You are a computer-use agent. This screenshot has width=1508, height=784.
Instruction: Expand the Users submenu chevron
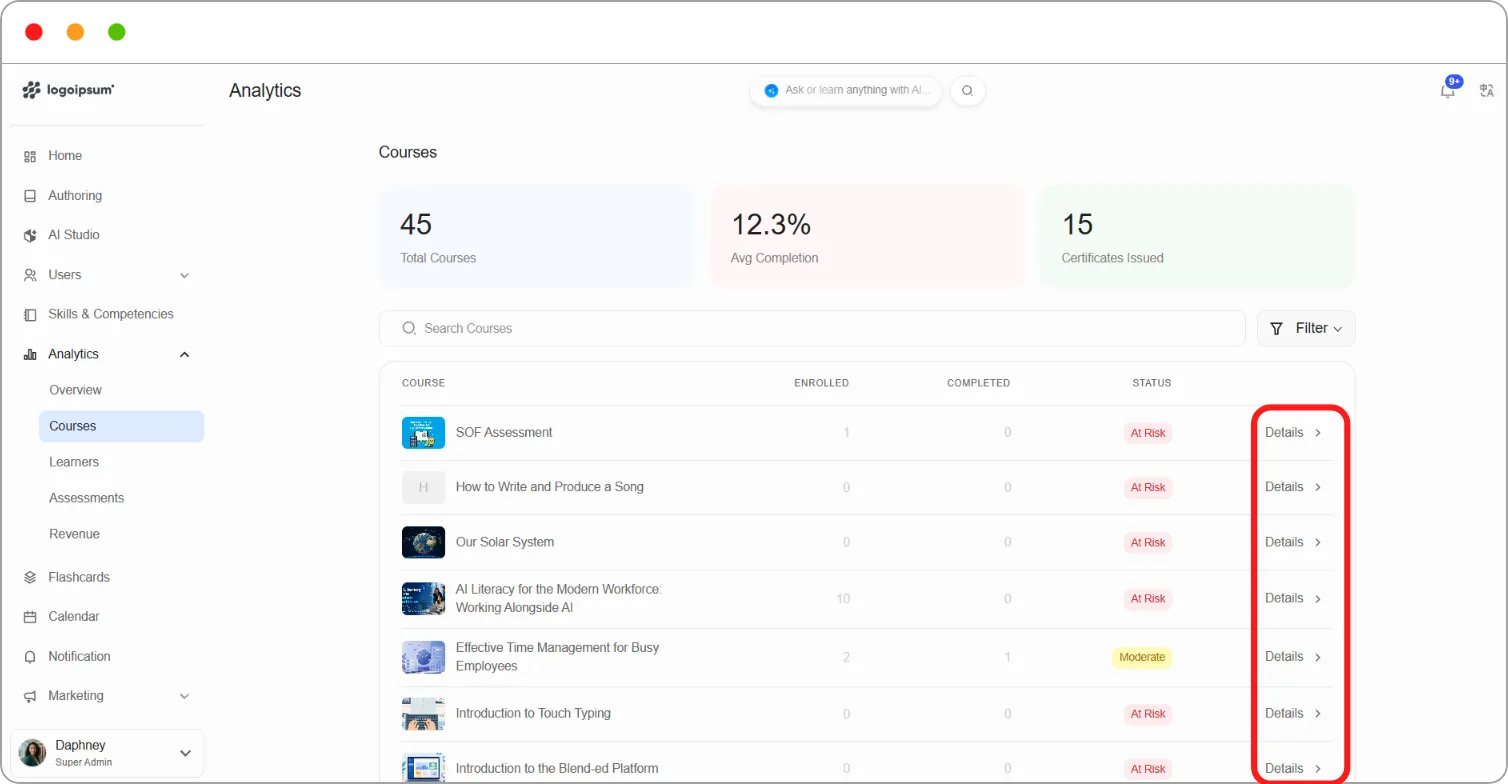point(184,275)
